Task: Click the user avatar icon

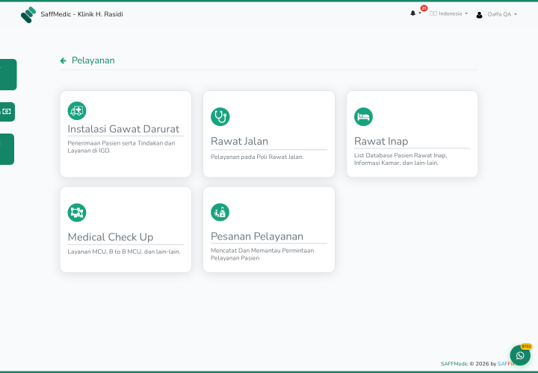Action: pyautogui.click(x=479, y=14)
